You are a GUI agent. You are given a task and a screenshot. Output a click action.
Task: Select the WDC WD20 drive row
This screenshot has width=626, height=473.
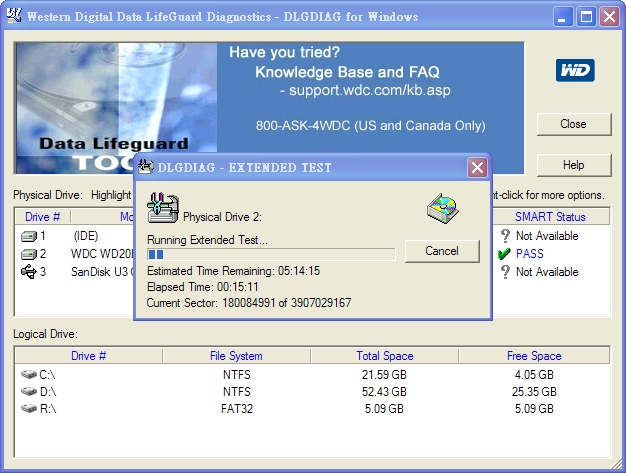point(102,254)
